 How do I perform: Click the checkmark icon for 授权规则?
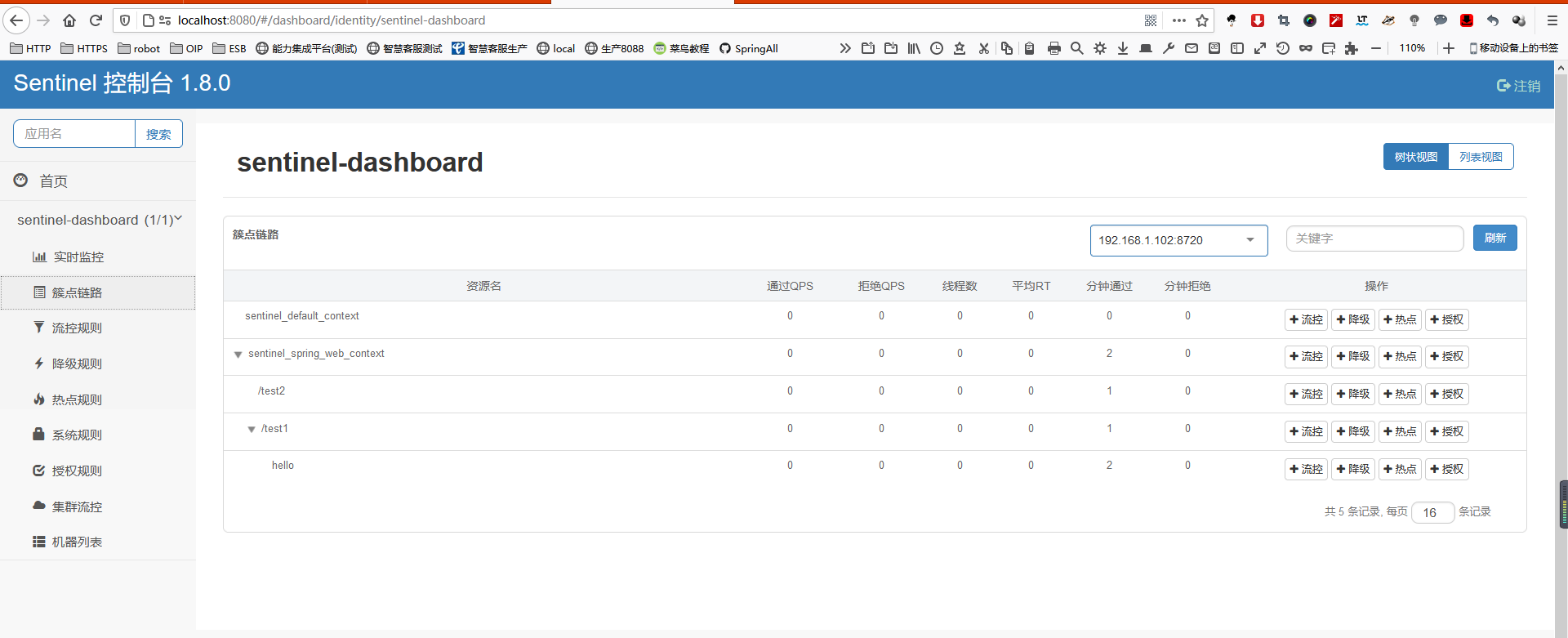point(38,471)
